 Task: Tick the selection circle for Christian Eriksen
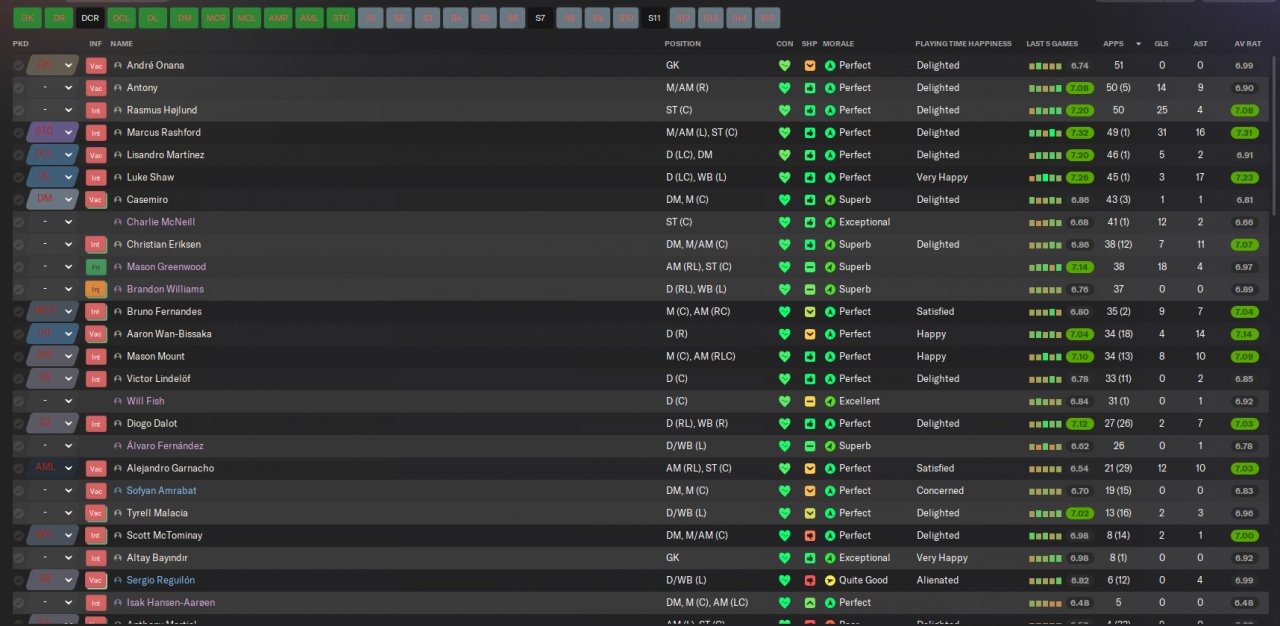(x=18, y=244)
